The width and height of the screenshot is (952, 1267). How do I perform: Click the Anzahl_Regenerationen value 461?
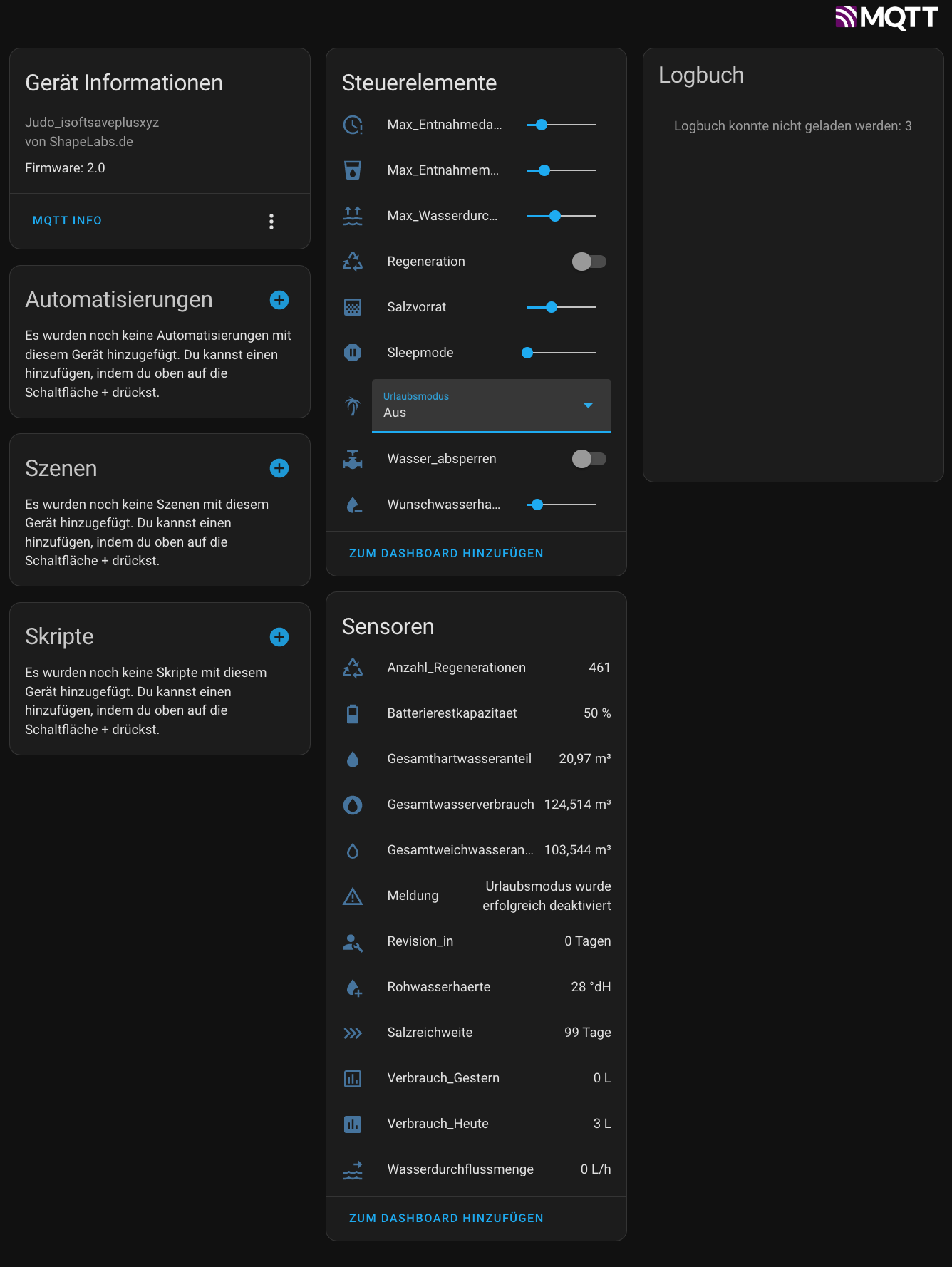[600, 668]
